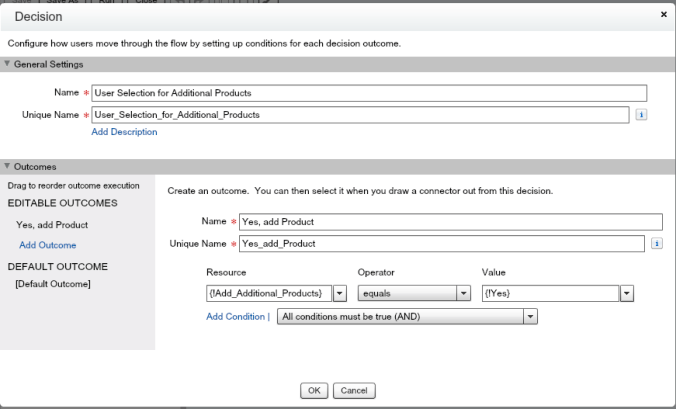676x409 pixels.
Task: Click info icon beside decision Unique Name
Action: 641,115
